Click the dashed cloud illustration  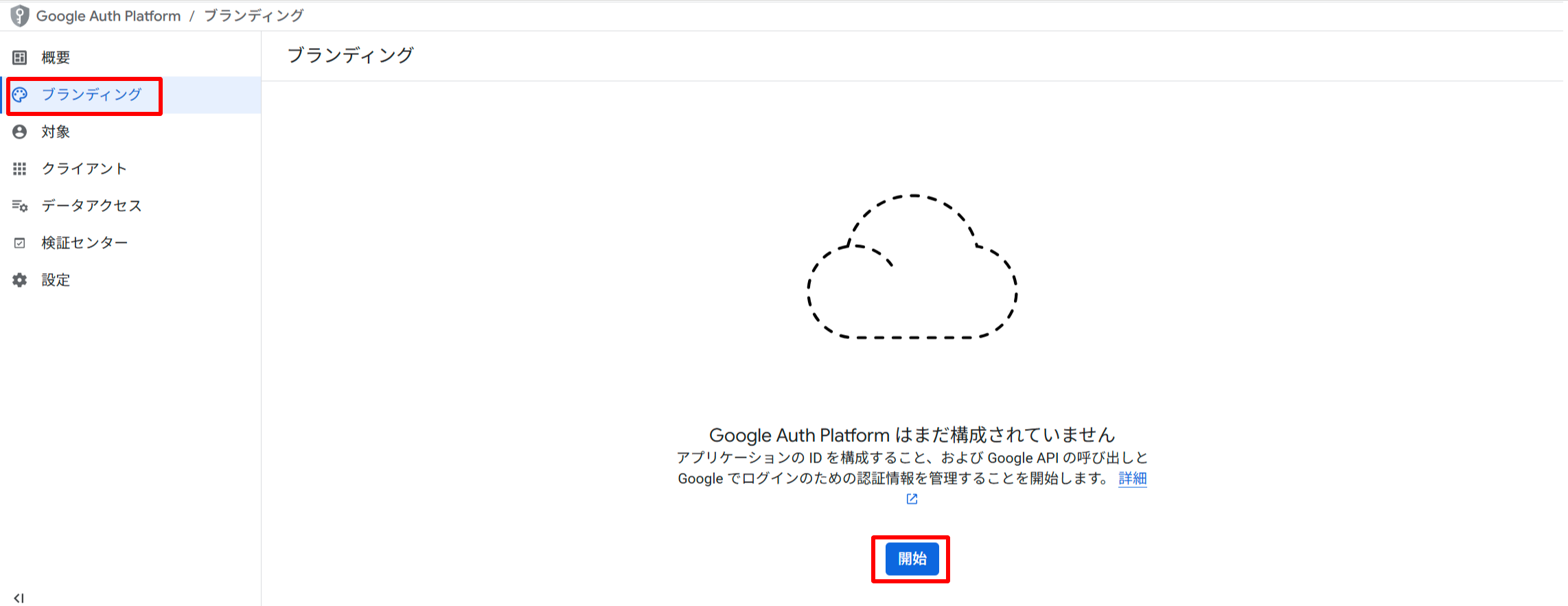(x=912, y=266)
